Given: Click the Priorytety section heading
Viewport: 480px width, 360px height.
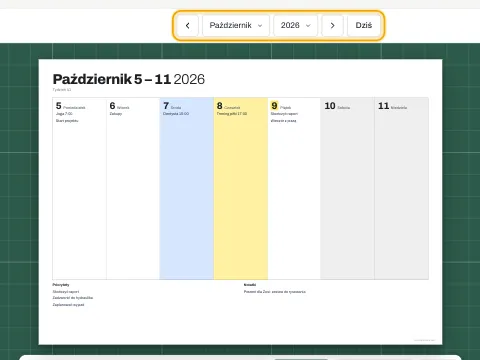Looking at the screenshot, I should [x=61, y=285].
